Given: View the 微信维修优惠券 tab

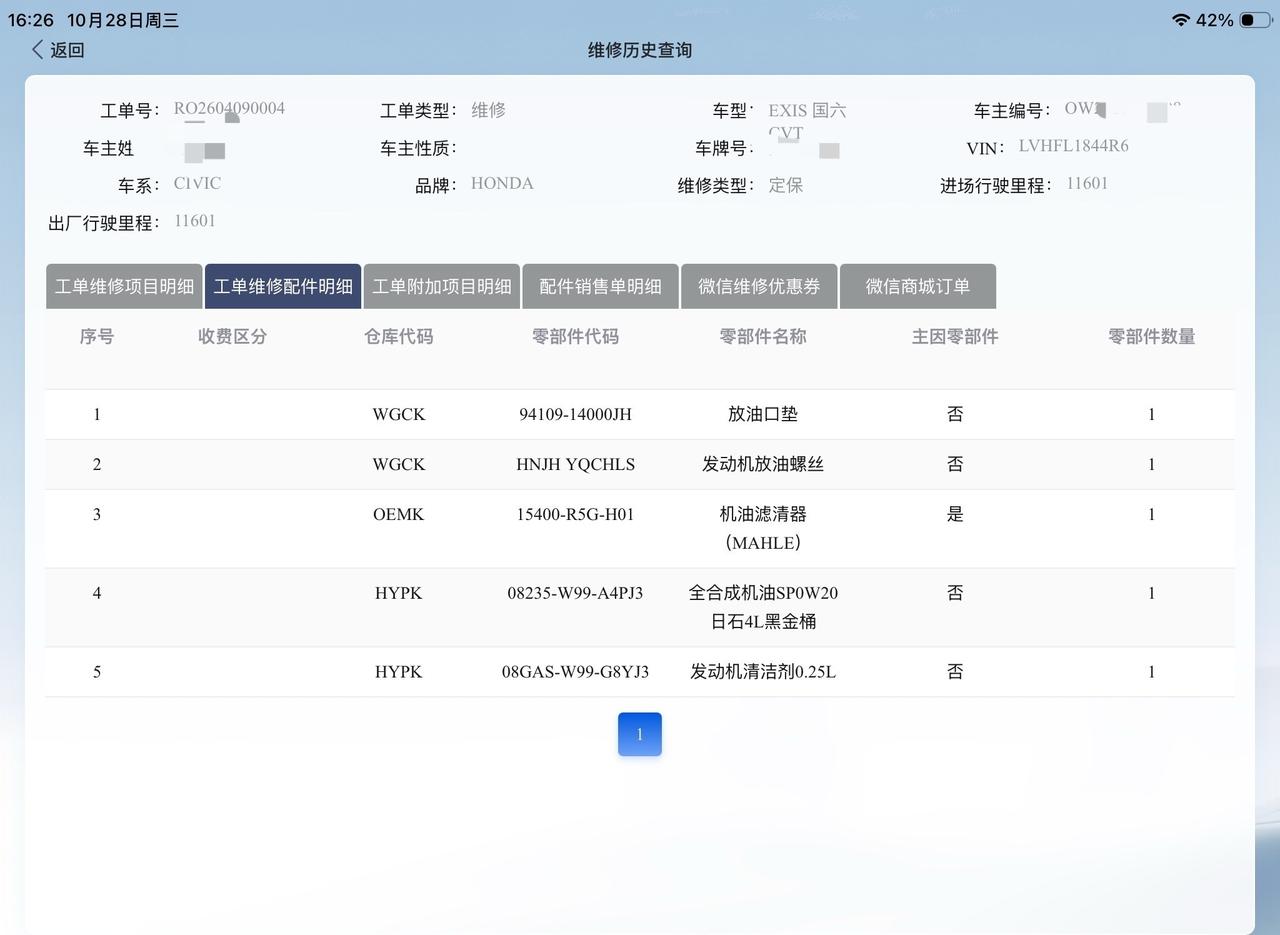Looking at the screenshot, I should pos(759,286).
